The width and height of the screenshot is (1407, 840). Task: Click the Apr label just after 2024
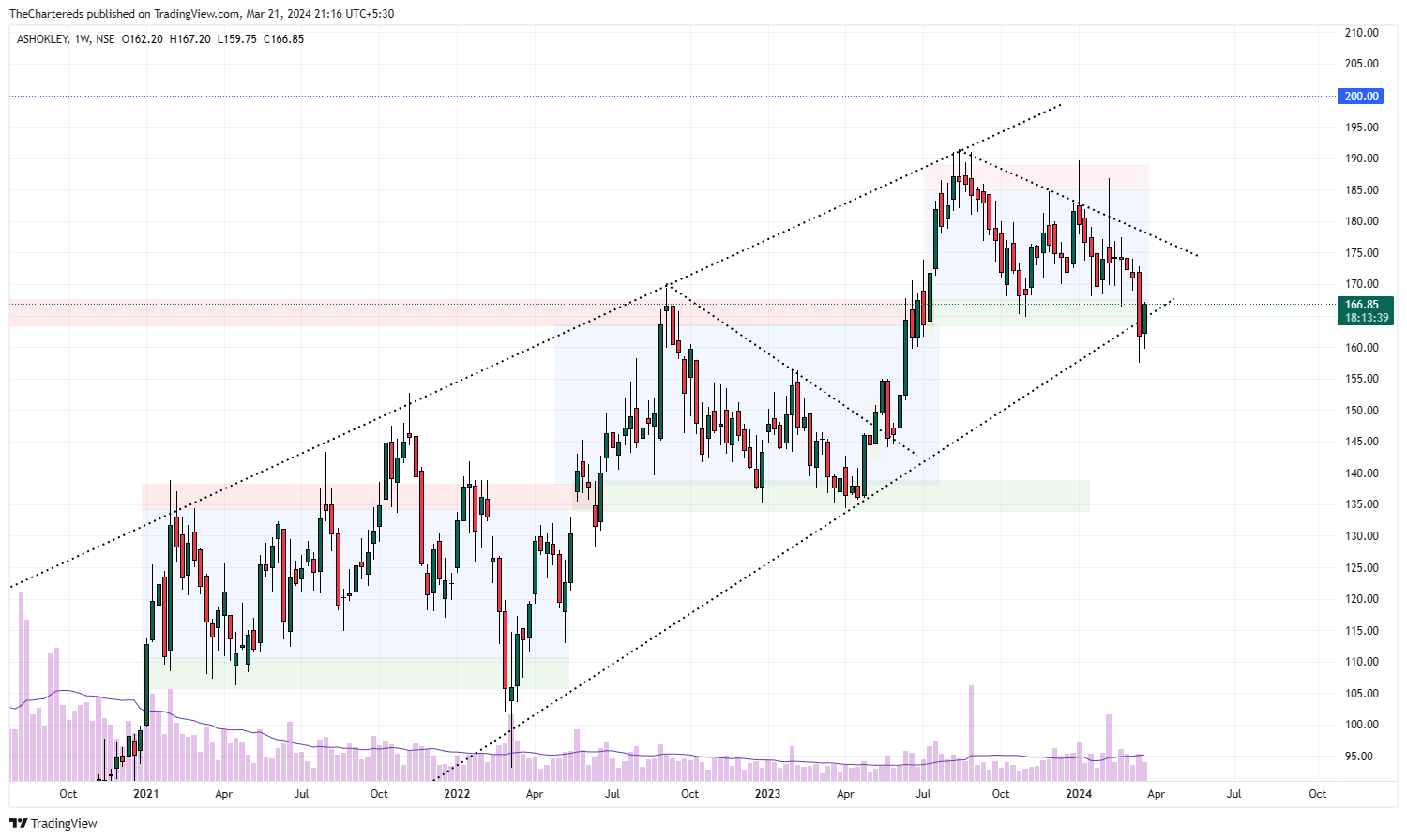pyautogui.click(x=1157, y=794)
